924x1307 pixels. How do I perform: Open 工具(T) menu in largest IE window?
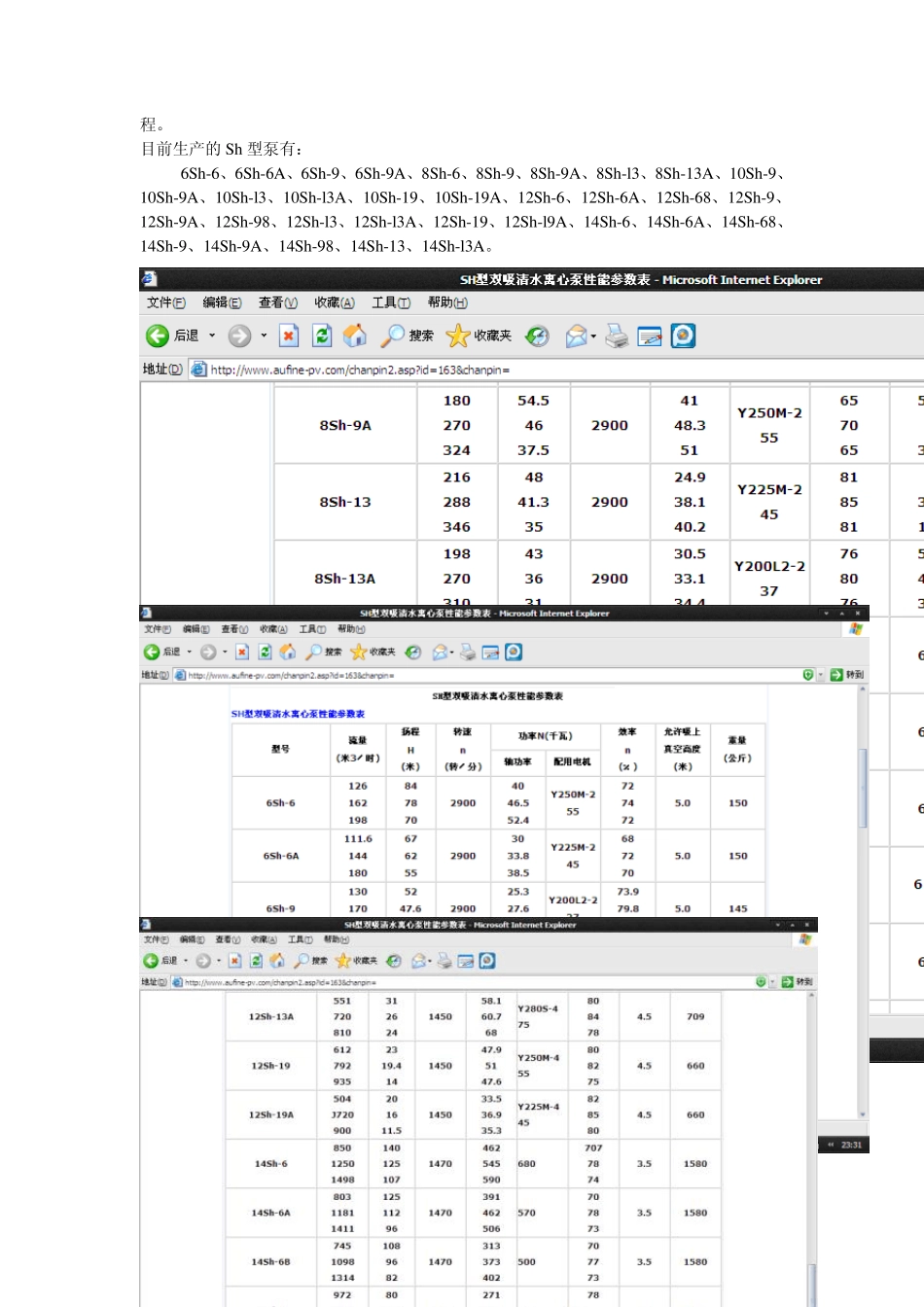pyautogui.click(x=391, y=302)
